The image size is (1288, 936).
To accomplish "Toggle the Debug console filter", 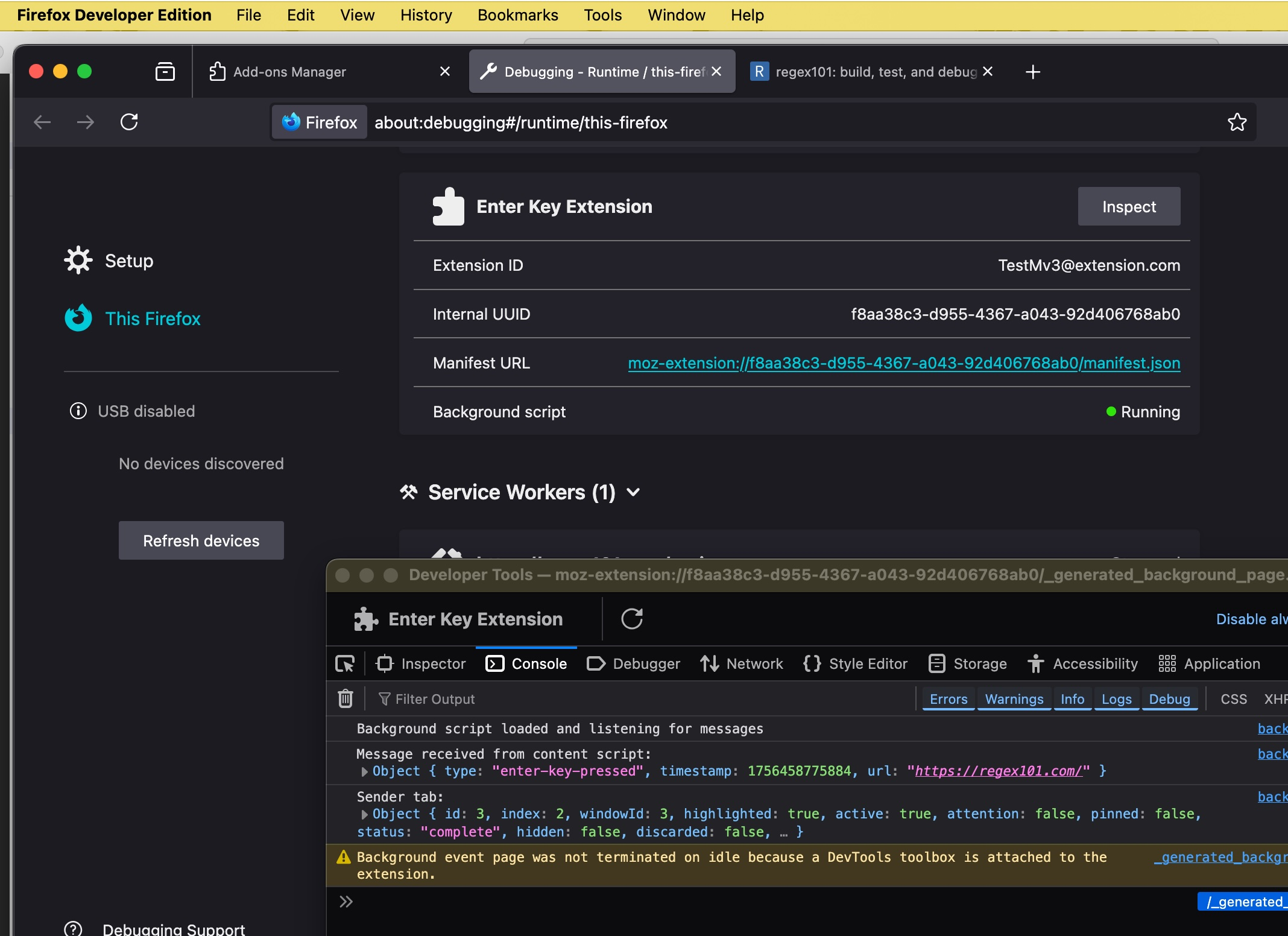I will click(x=1169, y=699).
